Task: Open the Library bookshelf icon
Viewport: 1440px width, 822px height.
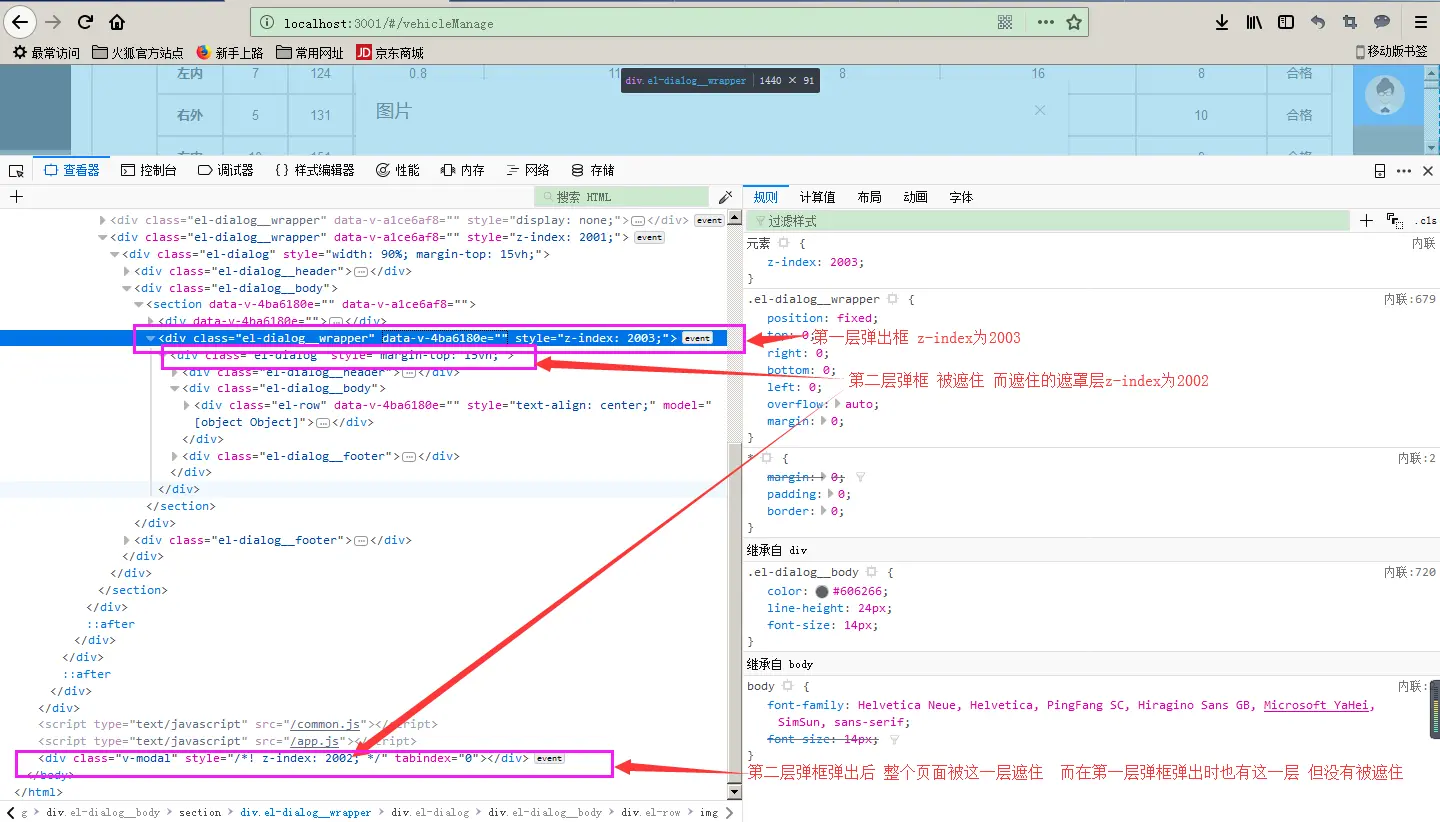Action: [1254, 22]
